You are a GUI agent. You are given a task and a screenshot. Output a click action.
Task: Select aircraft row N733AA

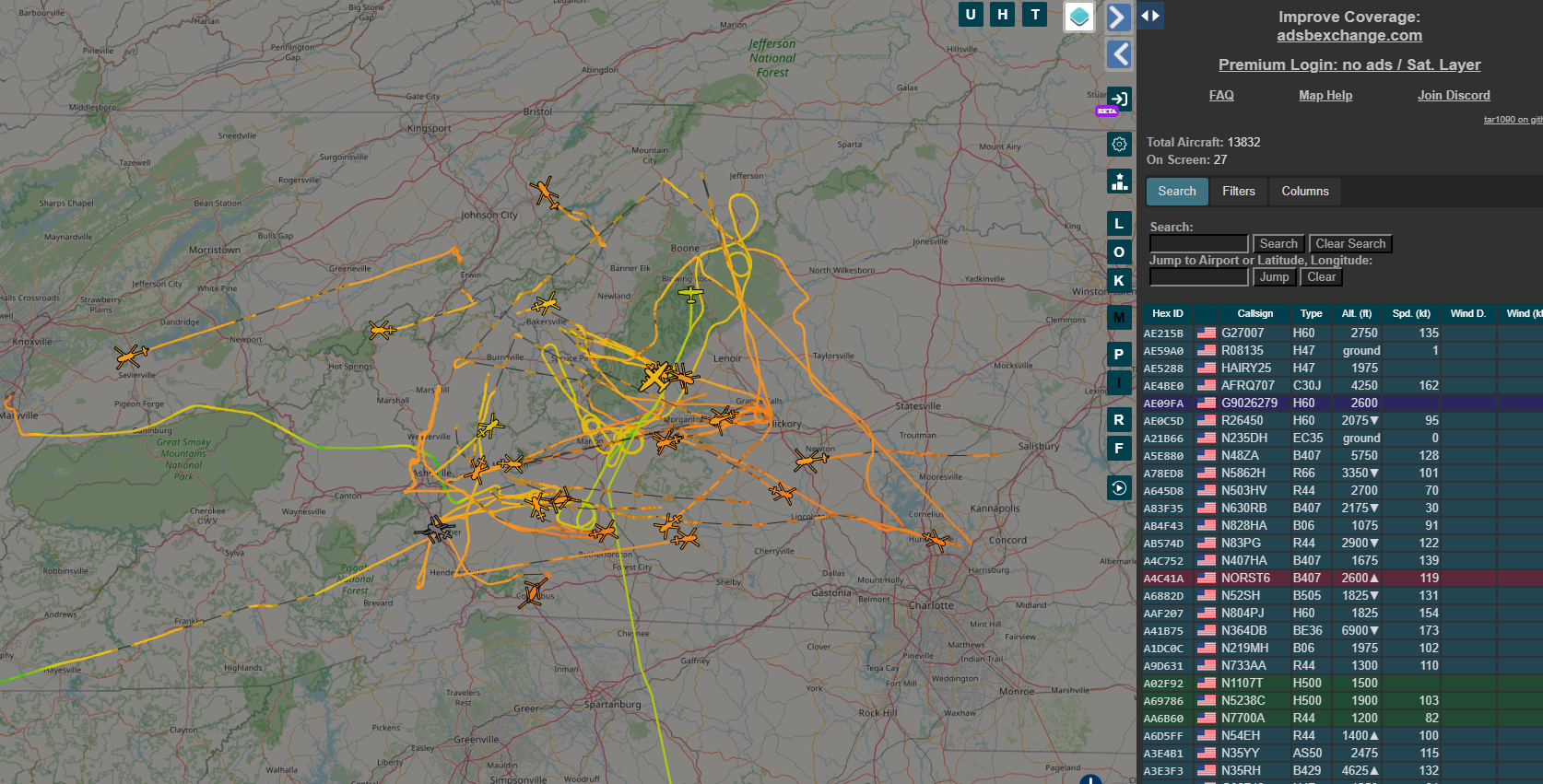coord(1341,665)
